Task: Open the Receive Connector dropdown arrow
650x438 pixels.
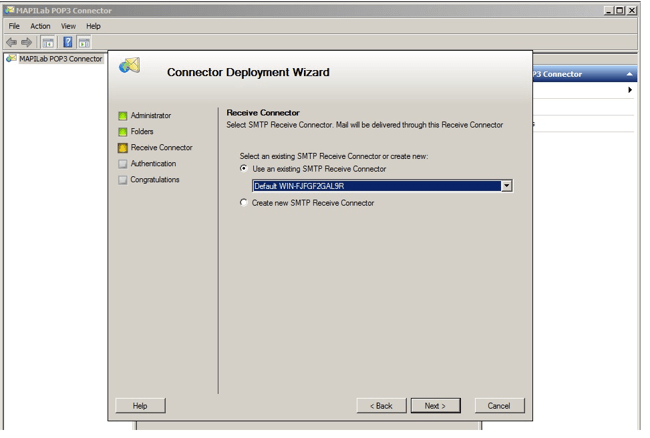Action: pyautogui.click(x=507, y=186)
